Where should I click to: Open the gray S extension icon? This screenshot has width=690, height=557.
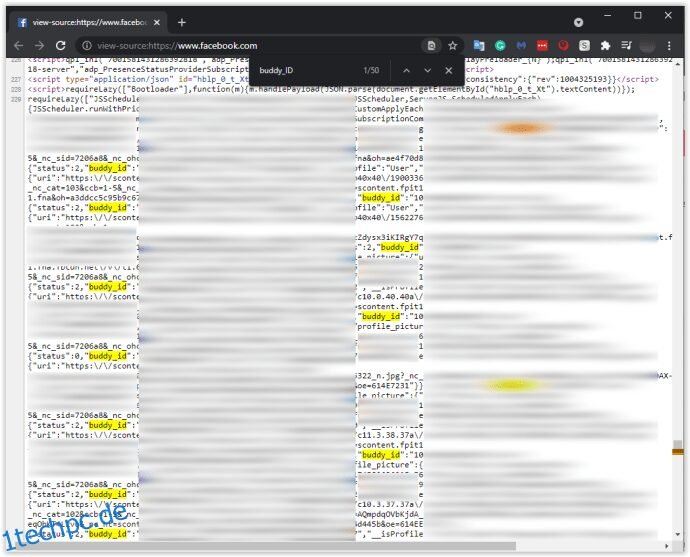tap(584, 45)
